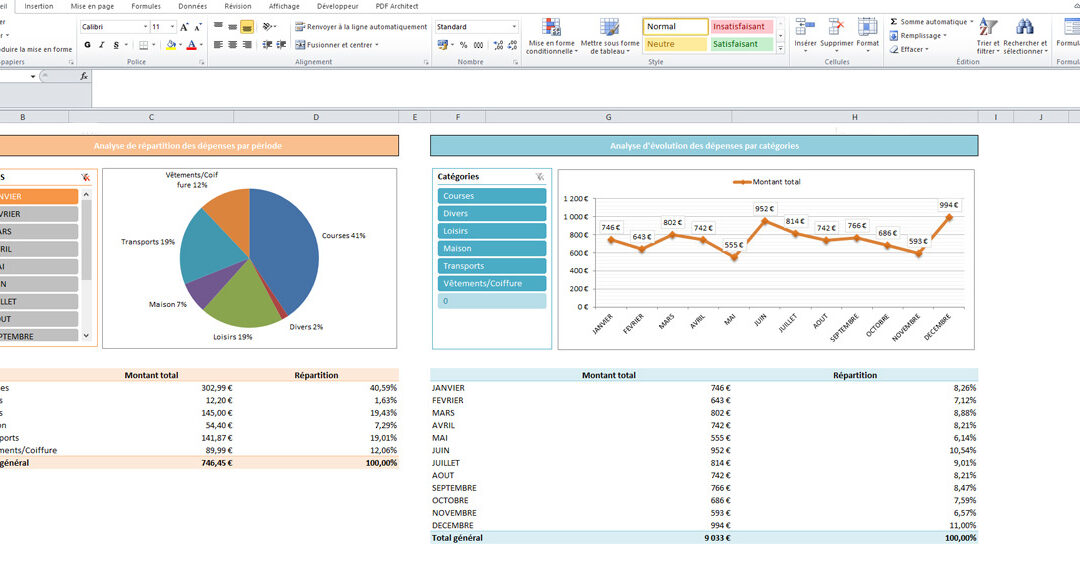Open Fusionner et centrer dropdown arrow
The height and width of the screenshot is (563, 1080).
(377, 45)
